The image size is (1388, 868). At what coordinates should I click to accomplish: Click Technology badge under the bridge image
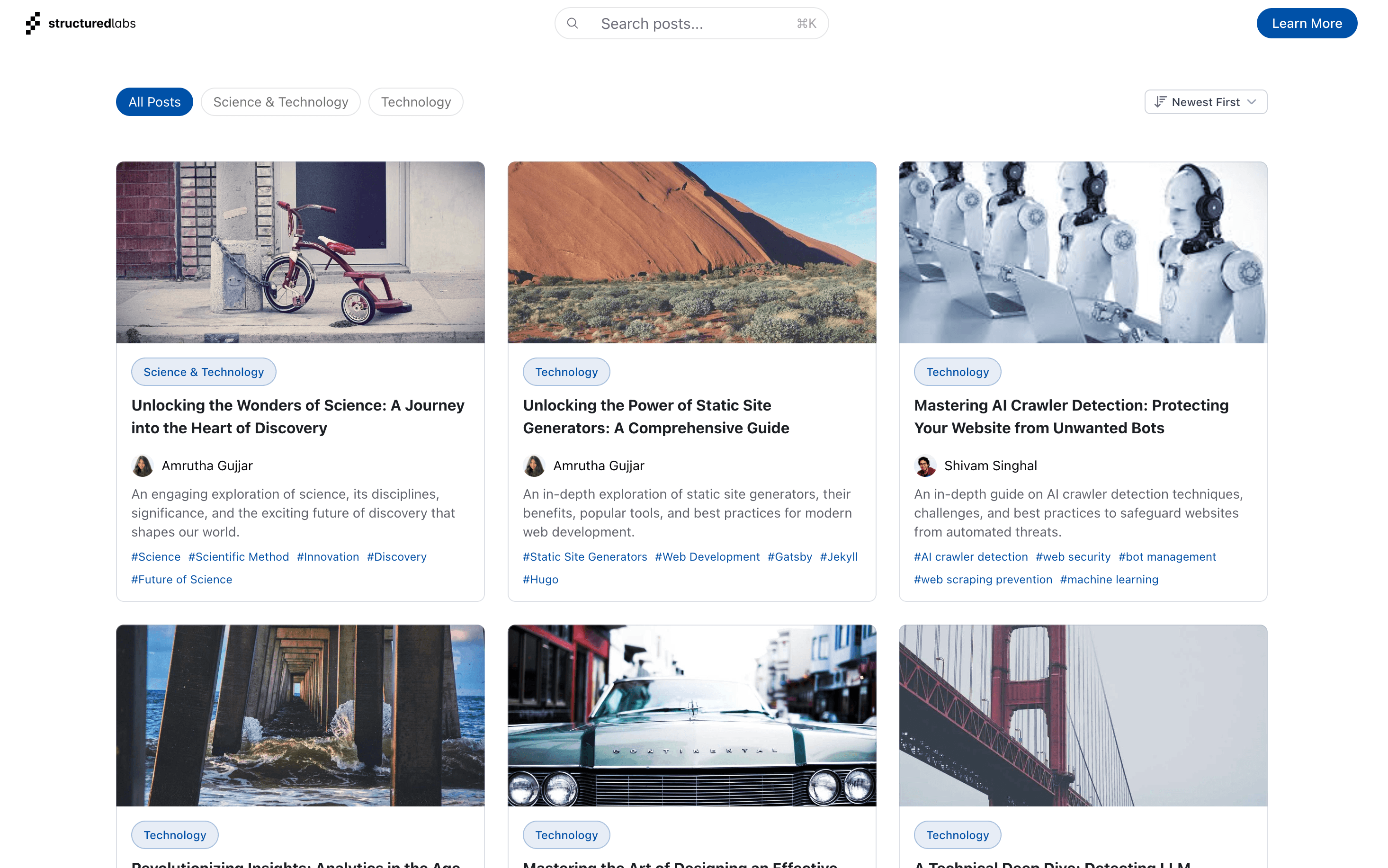(x=958, y=835)
